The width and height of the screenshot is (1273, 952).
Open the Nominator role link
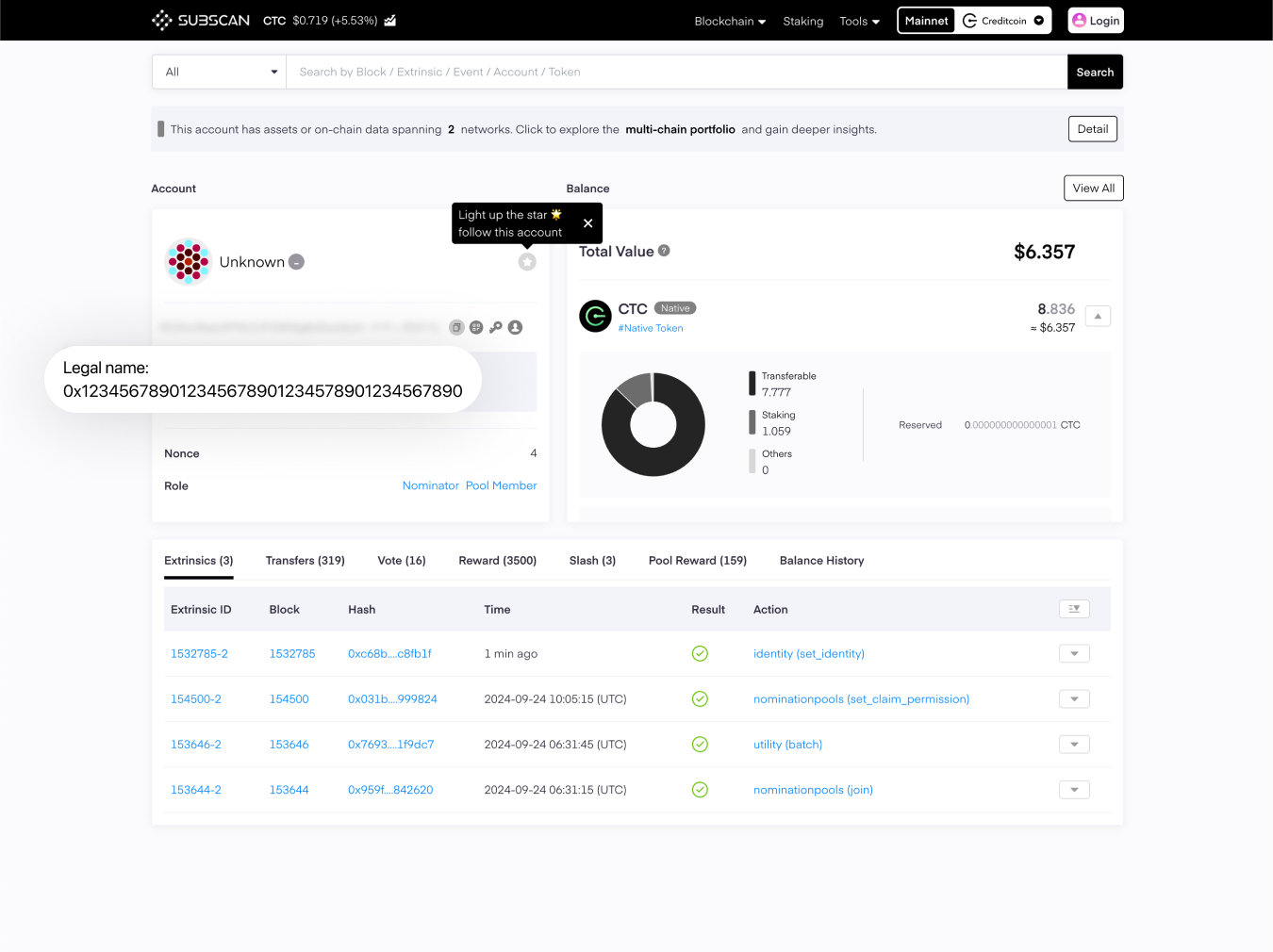[x=431, y=485]
